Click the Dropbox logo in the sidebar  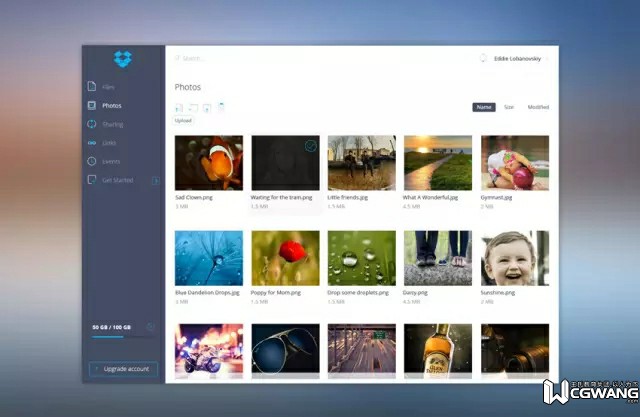pos(123,59)
